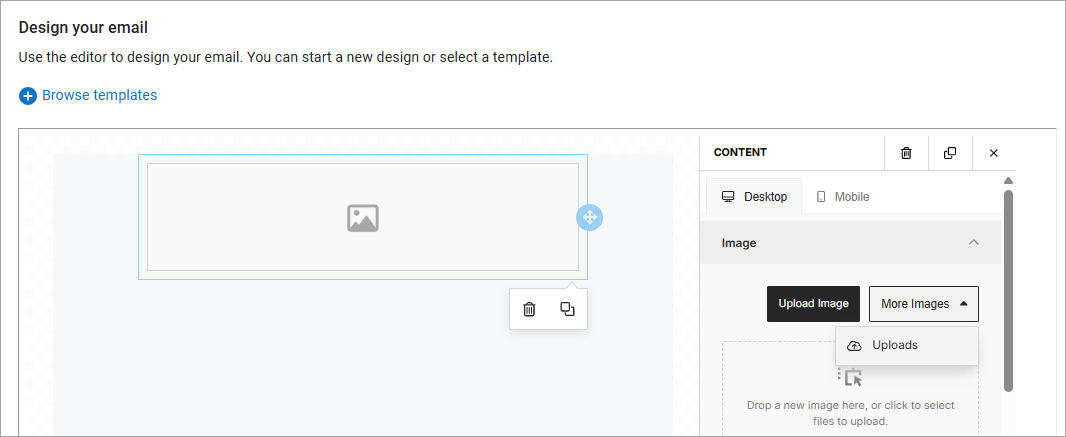Click the image placeholder icon in canvas
1066x437 pixels.
tap(362, 217)
